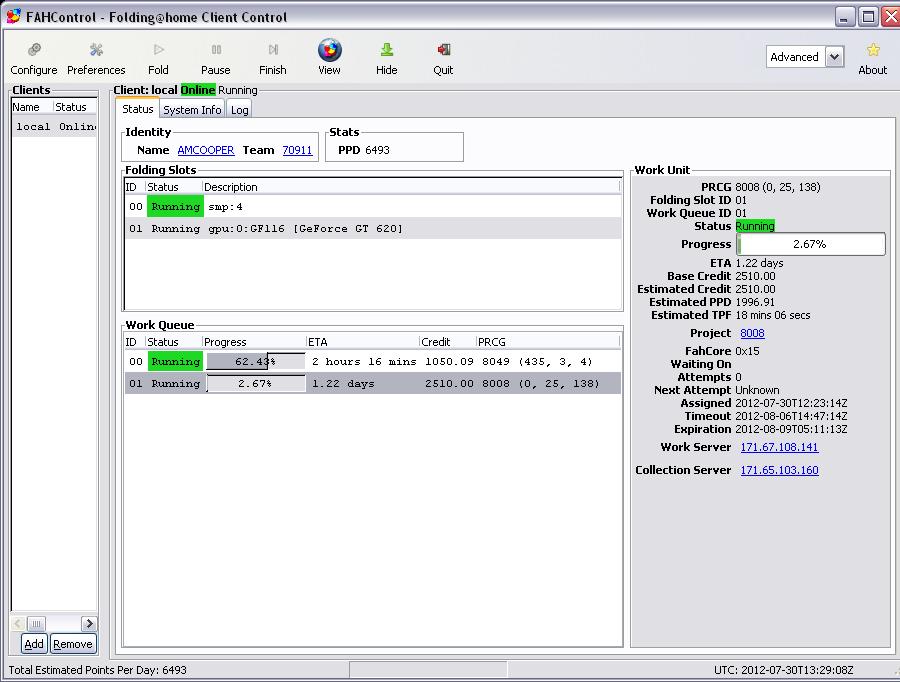Click the Fold play icon

tap(158, 50)
